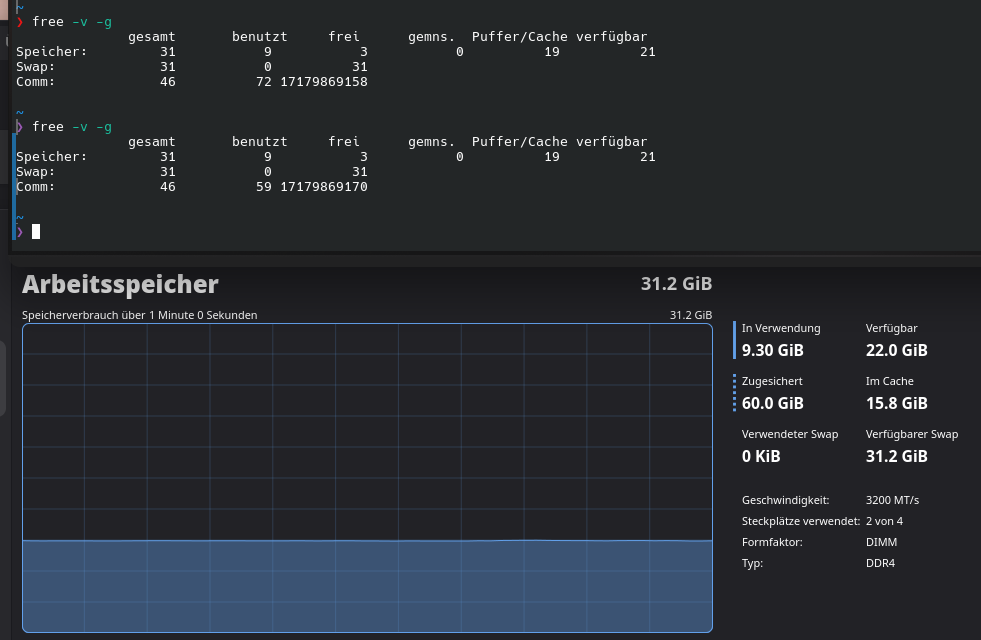981x640 pixels.
Task: Click the memory usage graph area
Action: (x=367, y=478)
